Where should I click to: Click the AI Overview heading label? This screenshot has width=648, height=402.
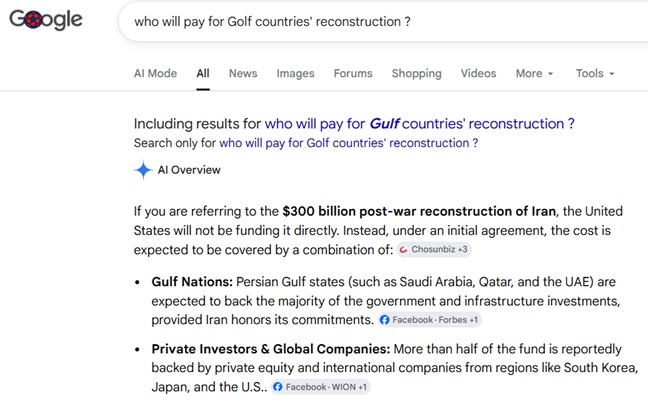tap(189, 170)
